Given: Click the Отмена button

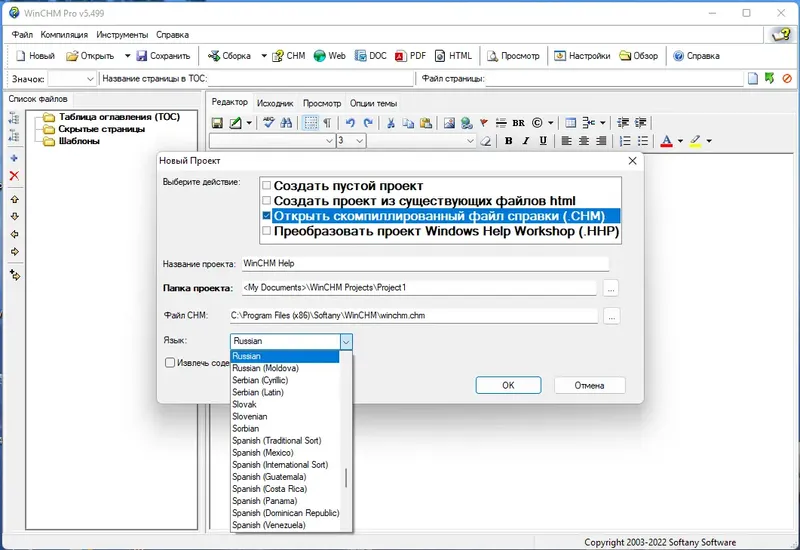Looking at the screenshot, I should click(x=589, y=385).
